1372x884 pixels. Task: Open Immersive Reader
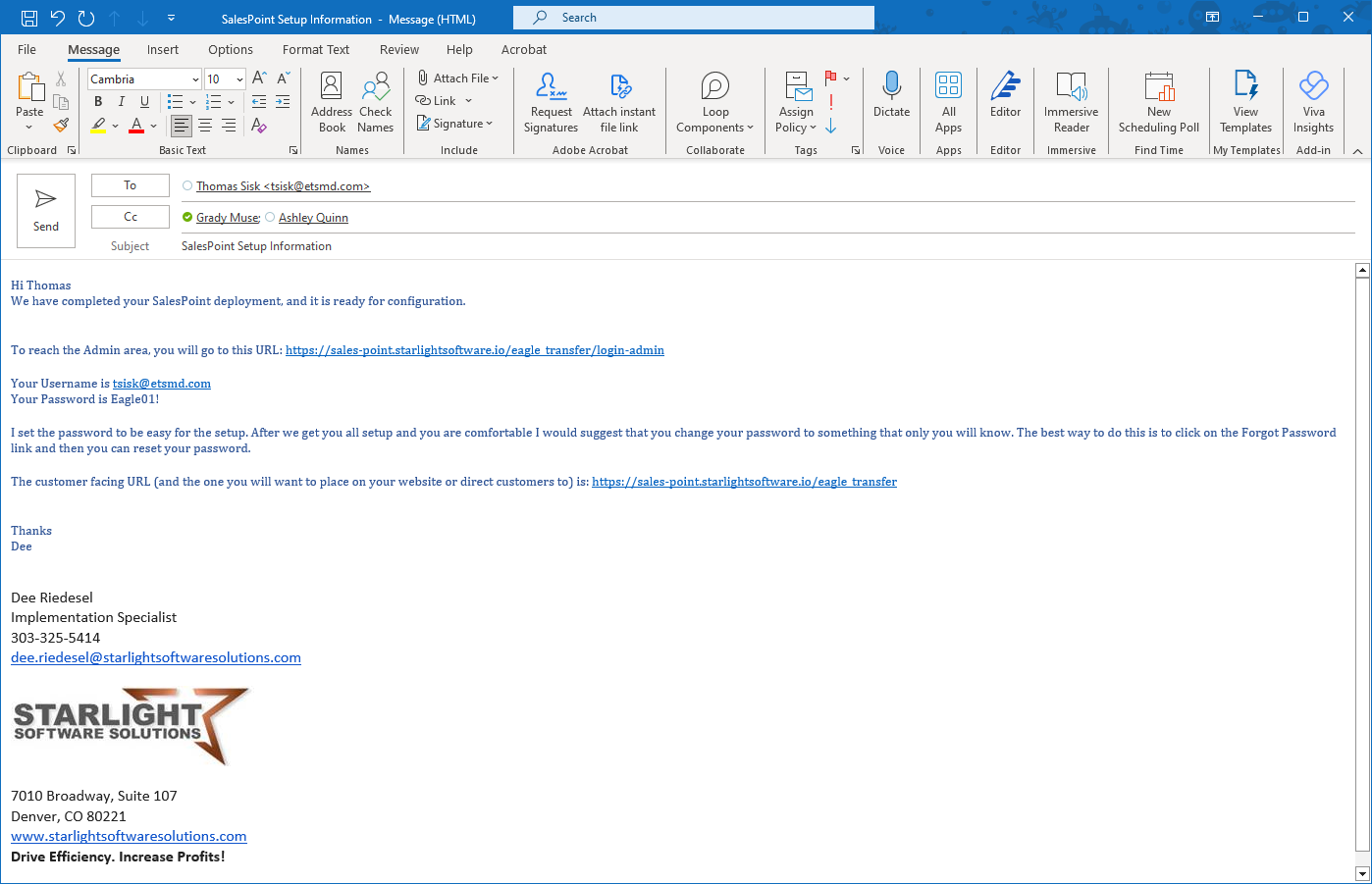[1072, 102]
